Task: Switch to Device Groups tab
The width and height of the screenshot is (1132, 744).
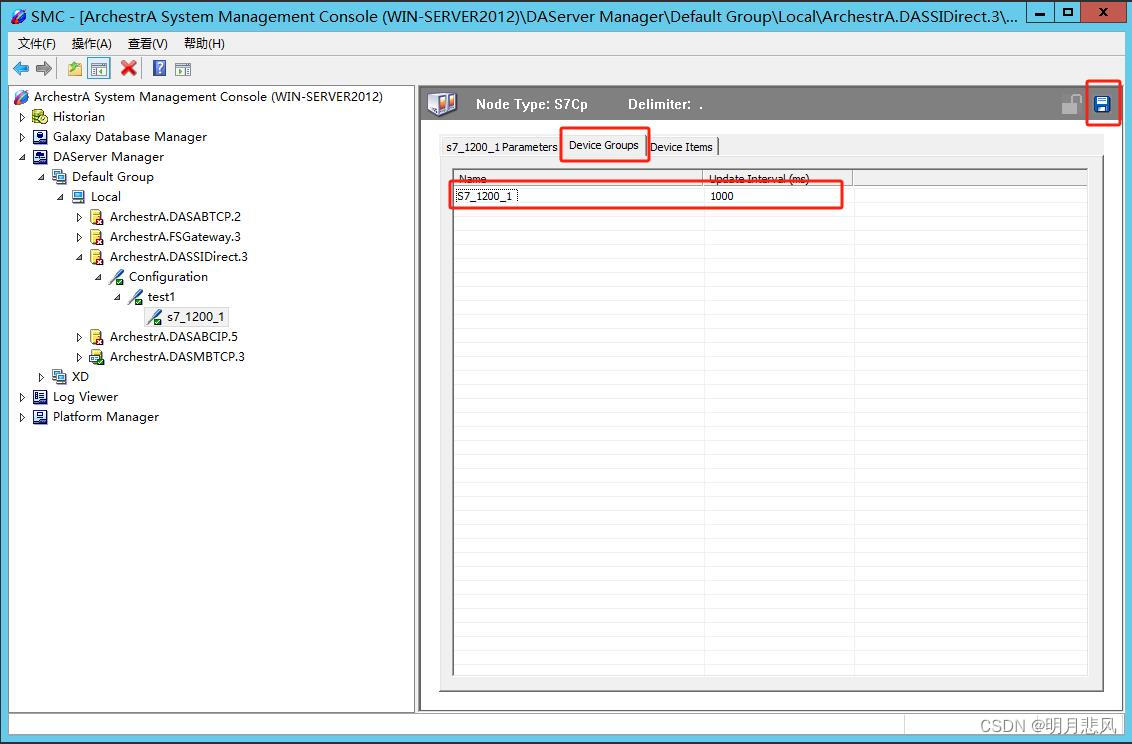Action: (604, 145)
